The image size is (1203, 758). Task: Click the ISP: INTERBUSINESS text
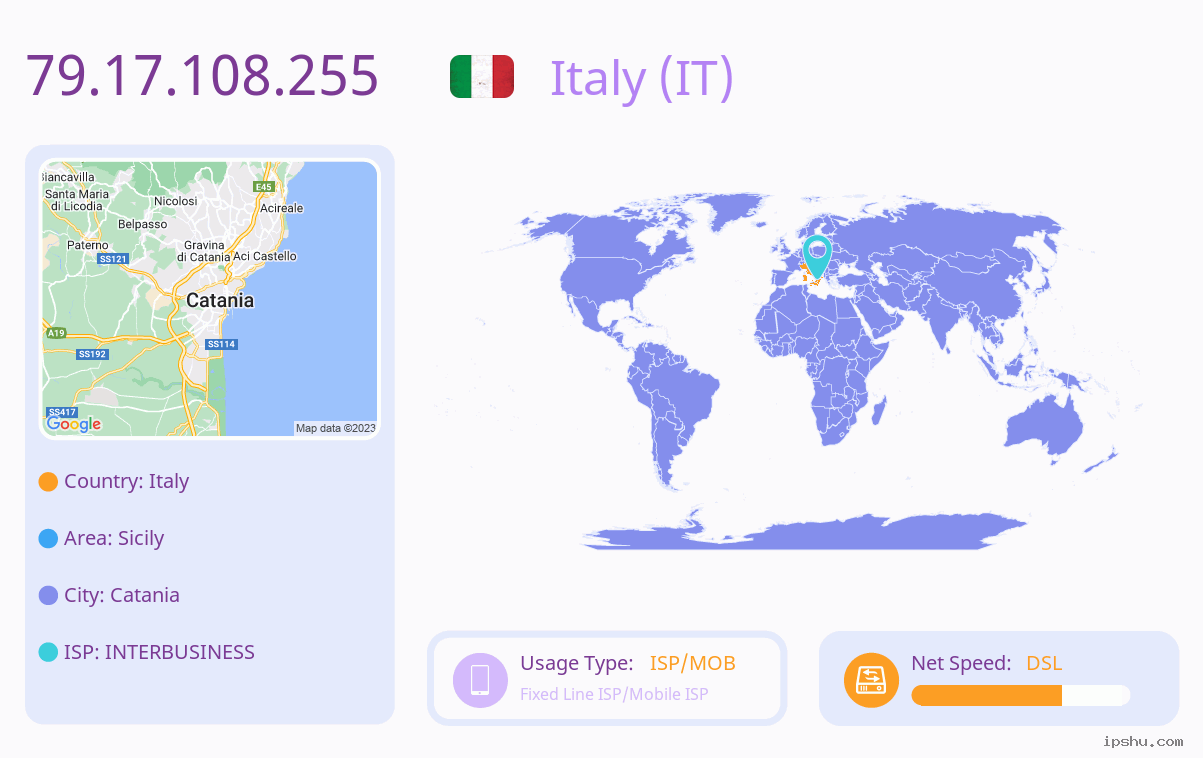click(x=159, y=652)
